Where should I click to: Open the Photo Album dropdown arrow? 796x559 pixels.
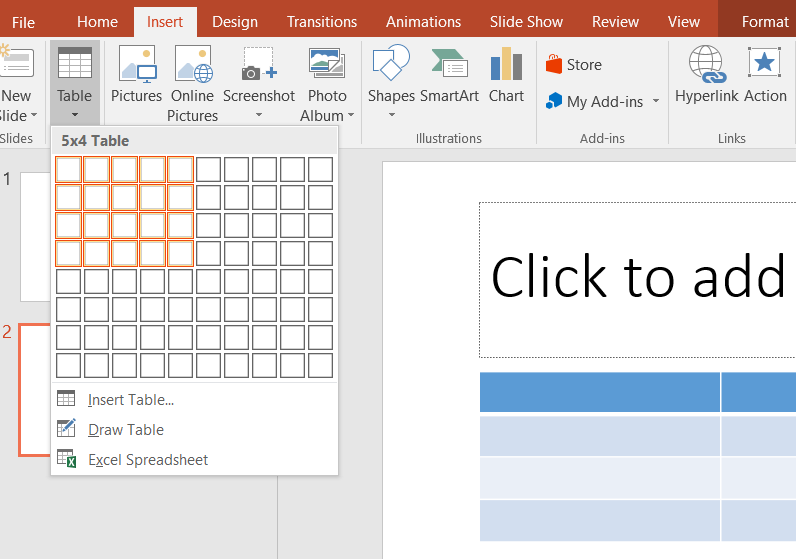point(351,116)
